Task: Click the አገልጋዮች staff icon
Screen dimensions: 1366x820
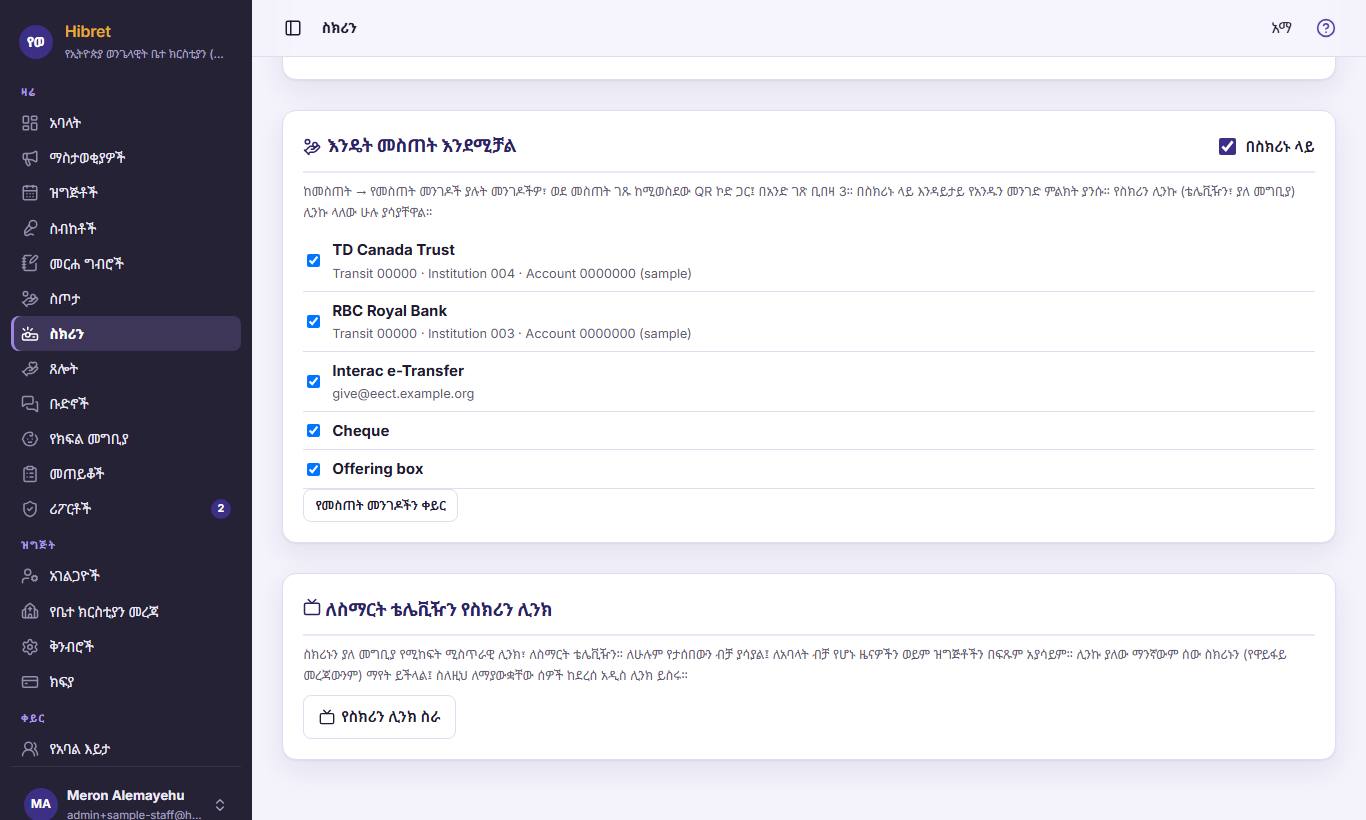Action: click(x=30, y=576)
